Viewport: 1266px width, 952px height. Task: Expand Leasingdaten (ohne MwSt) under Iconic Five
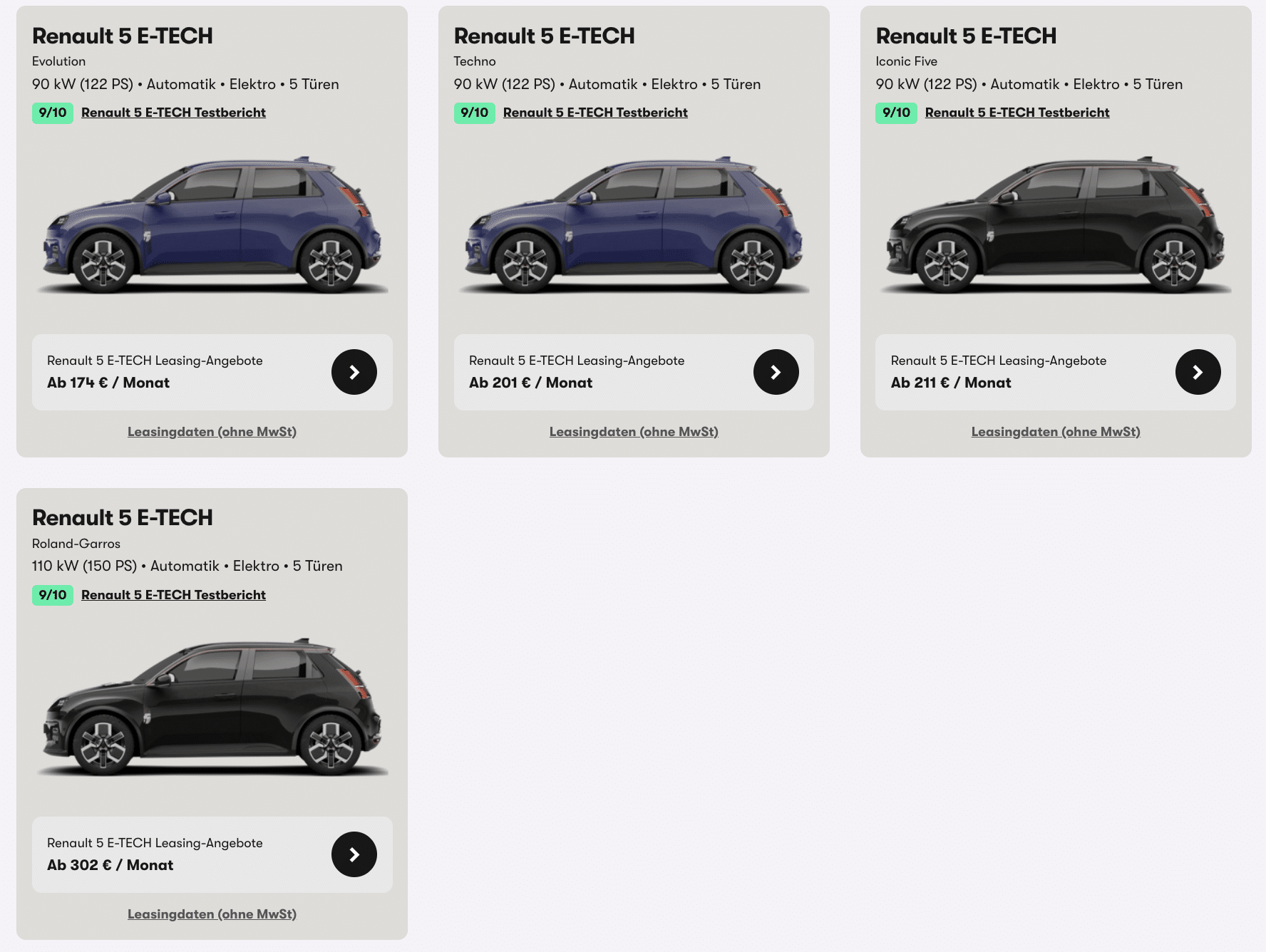pos(1056,432)
